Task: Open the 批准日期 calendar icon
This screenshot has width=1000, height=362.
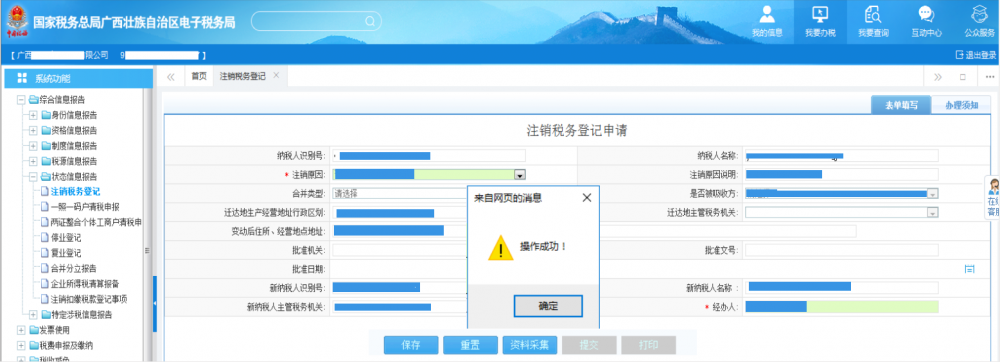Action: tap(969, 269)
